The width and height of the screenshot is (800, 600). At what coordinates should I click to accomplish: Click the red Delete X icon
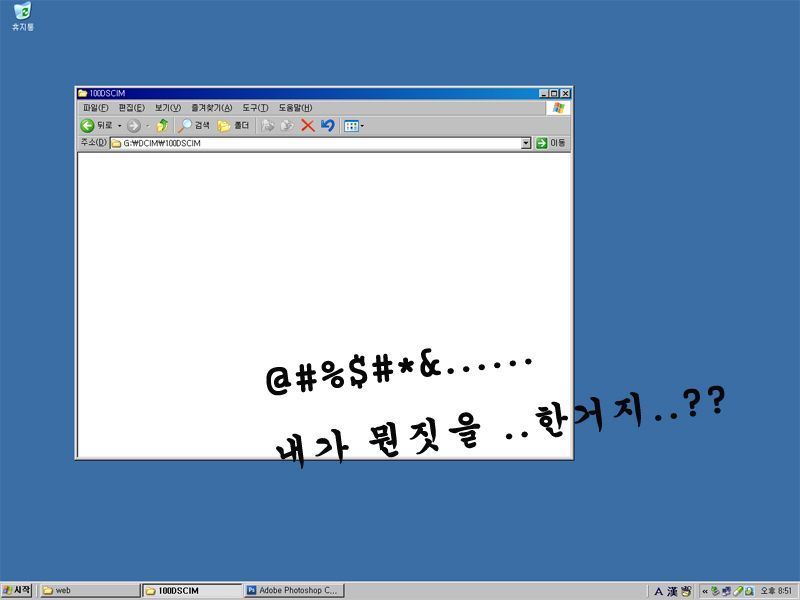point(308,126)
